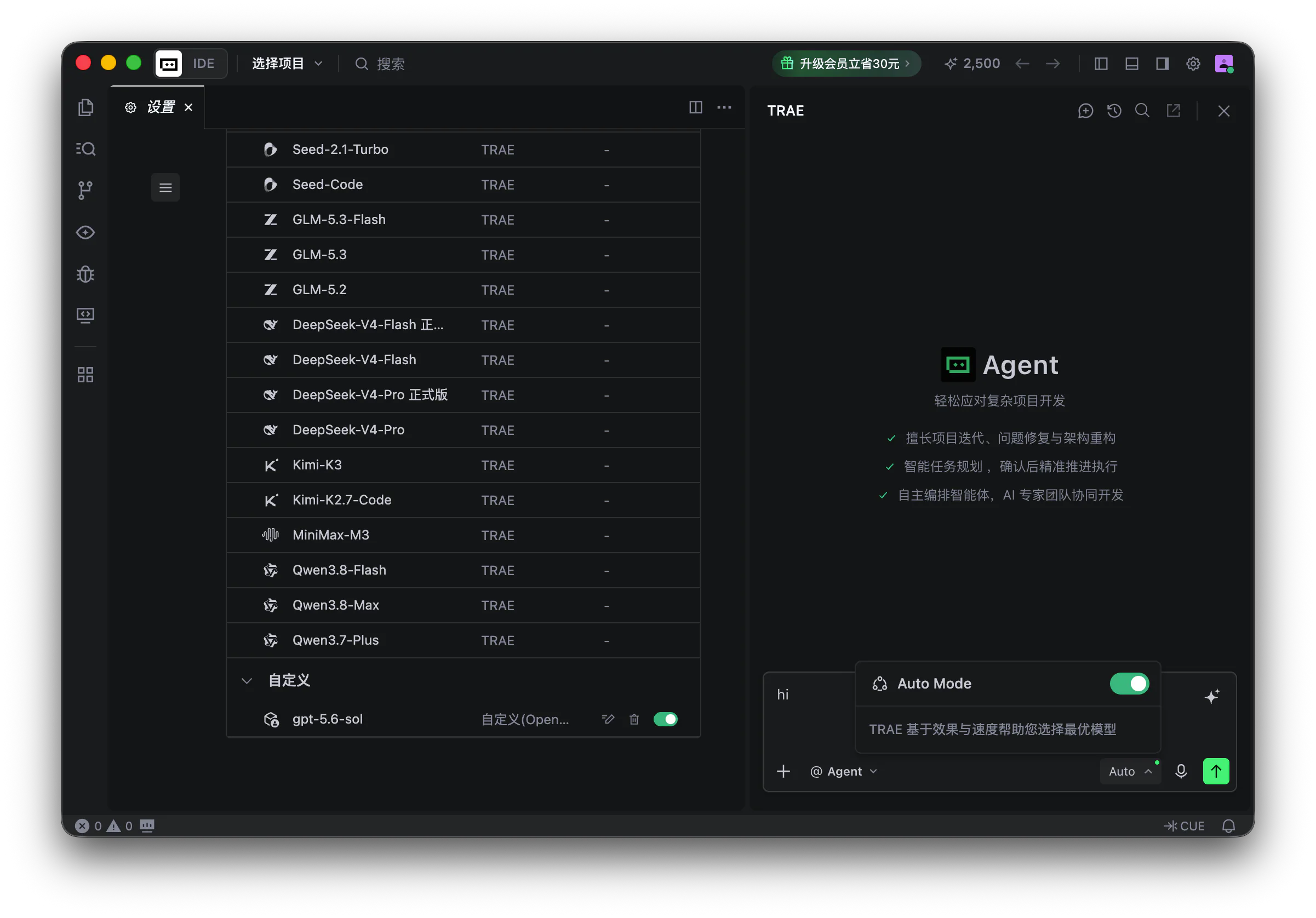Disable the gpt-5.6-sol model toggle
The width and height of the screenshot is (1316, 918).
[x=666, y=719]
